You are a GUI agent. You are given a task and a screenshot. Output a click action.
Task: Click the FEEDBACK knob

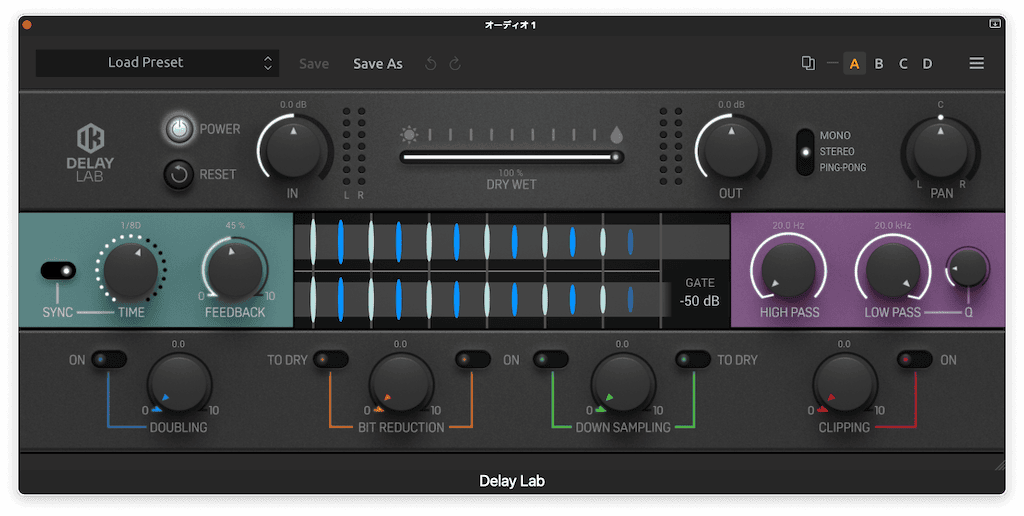pyautogui.click(x=234, y=270)
